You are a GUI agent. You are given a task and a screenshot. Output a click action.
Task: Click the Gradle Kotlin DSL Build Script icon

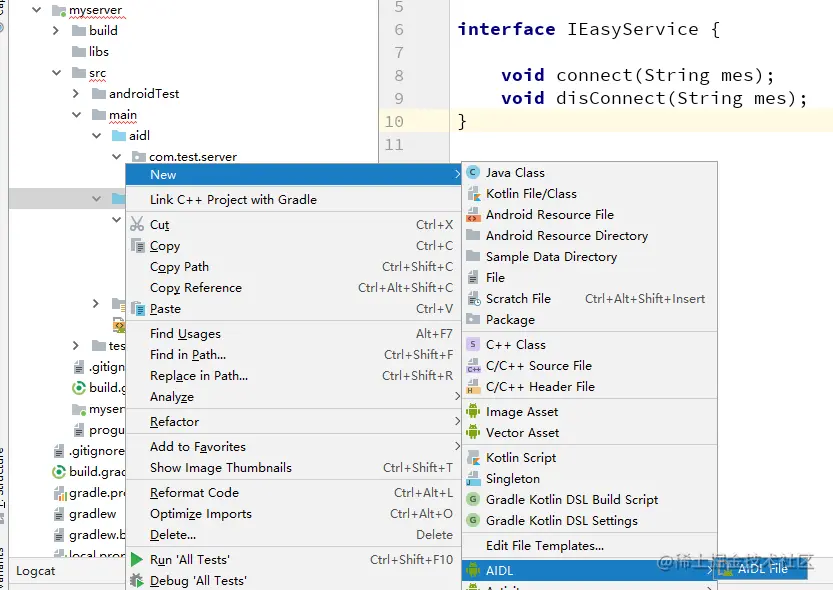coord(473,500)
